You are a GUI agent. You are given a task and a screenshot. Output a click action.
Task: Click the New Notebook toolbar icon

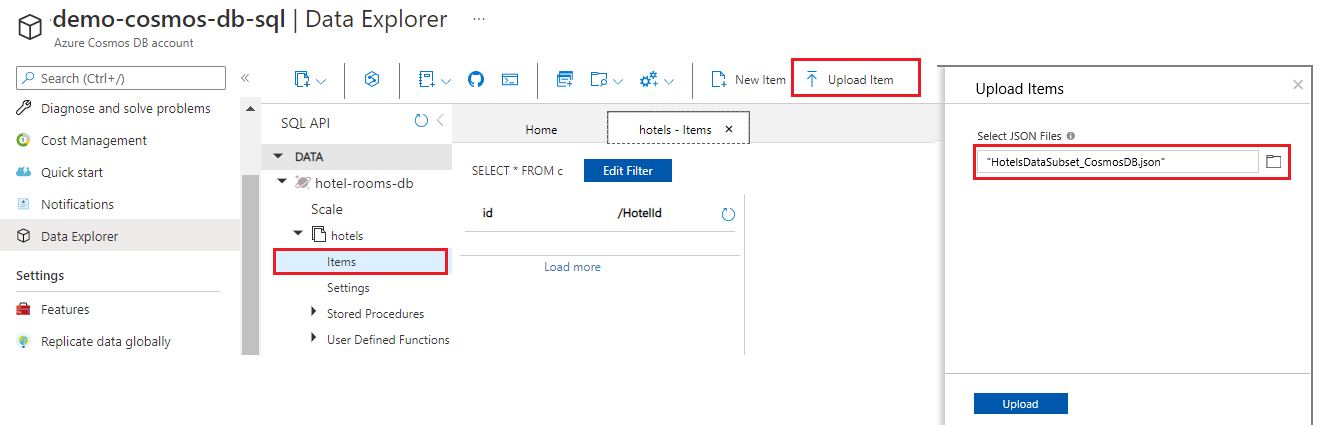pyautogui.click(x=427, y=80)
